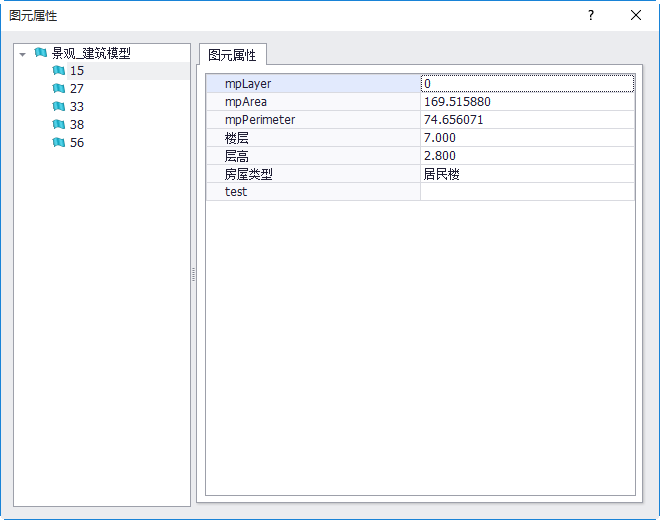Close the 图元属性 dialog
This screenshot has height=520, width=660.
[x=636, y=15]
